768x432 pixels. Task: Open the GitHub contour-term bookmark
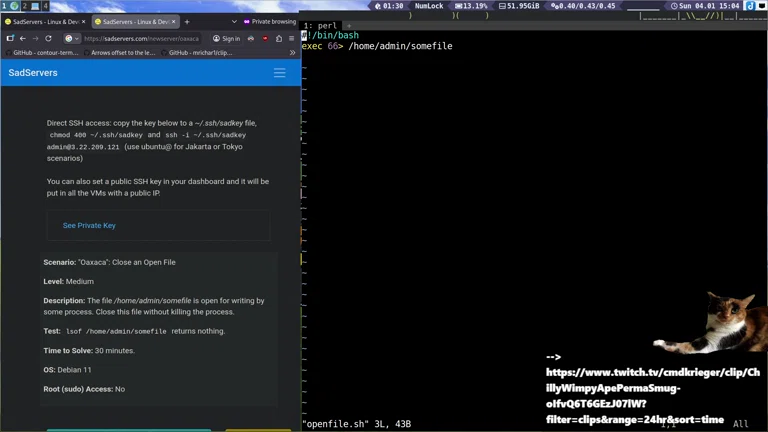coord(42,52)
